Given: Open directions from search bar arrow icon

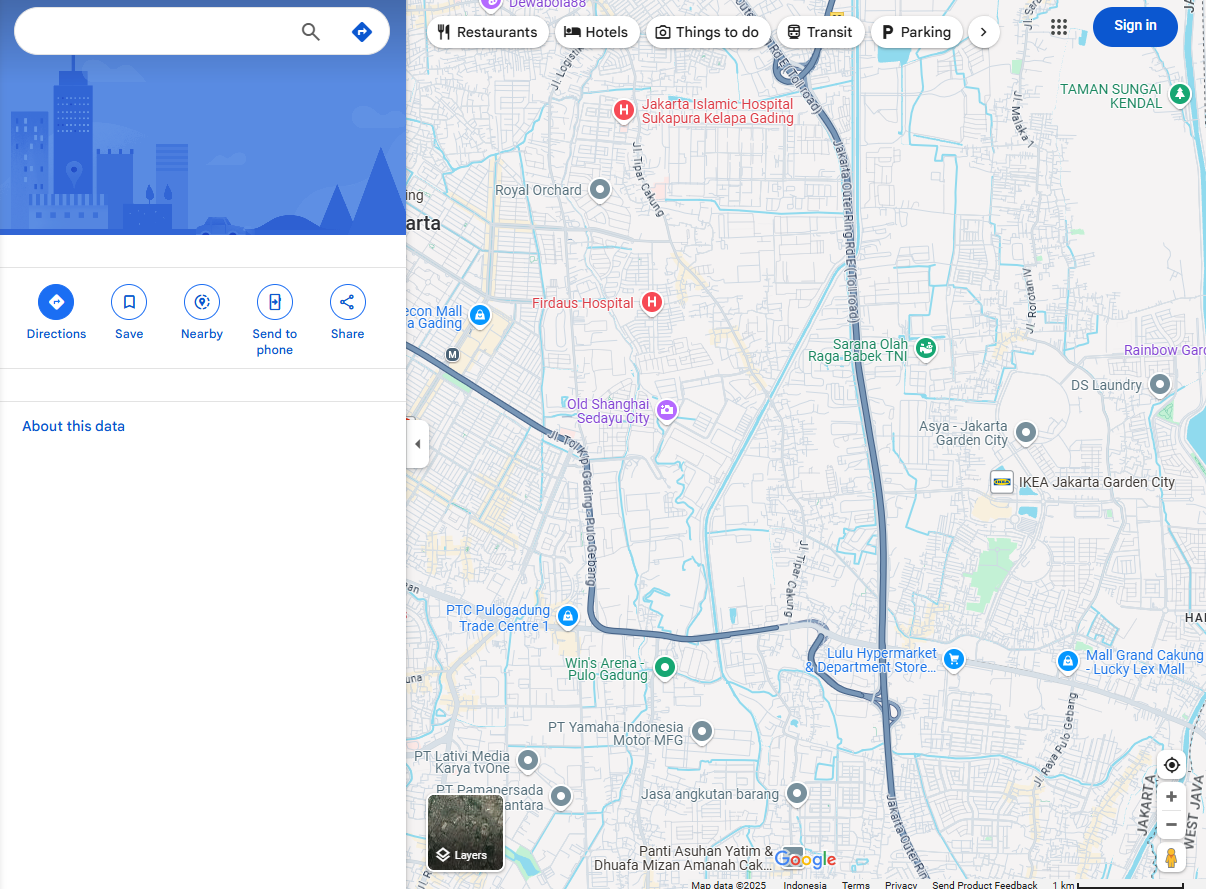Looking at the screenshot, I should [x=362, y=32].
